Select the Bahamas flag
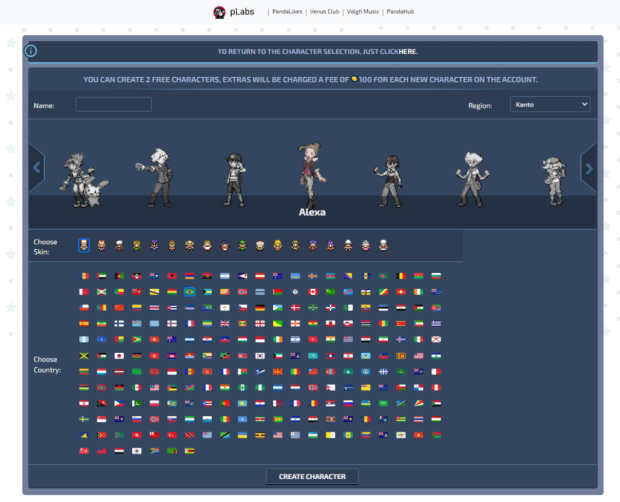 207,292
